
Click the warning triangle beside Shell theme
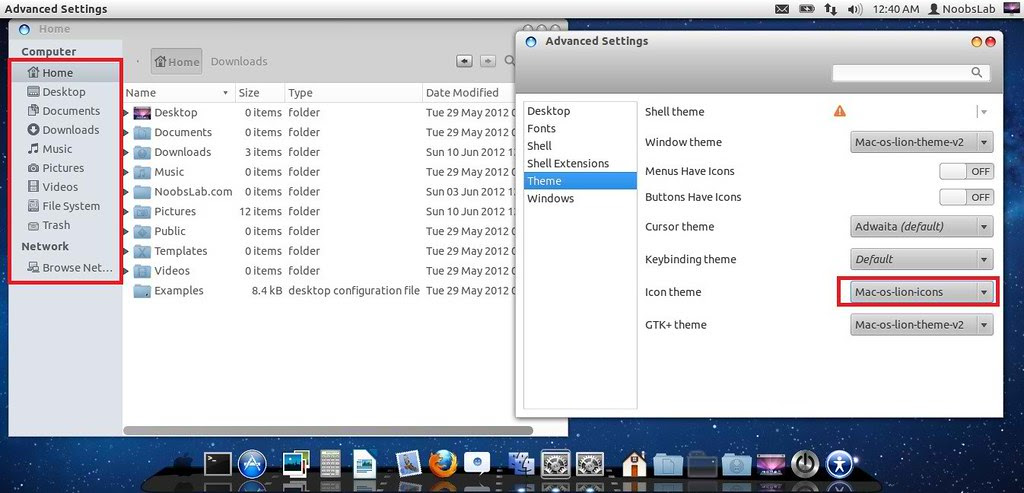point(840,111)
